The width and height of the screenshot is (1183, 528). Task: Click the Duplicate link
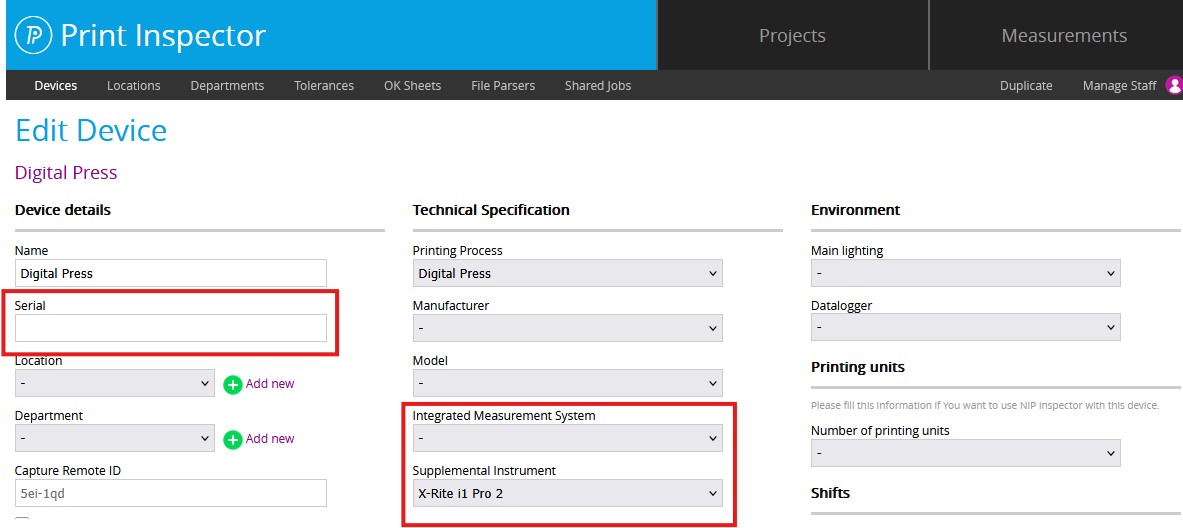(x=1026, y=85)
